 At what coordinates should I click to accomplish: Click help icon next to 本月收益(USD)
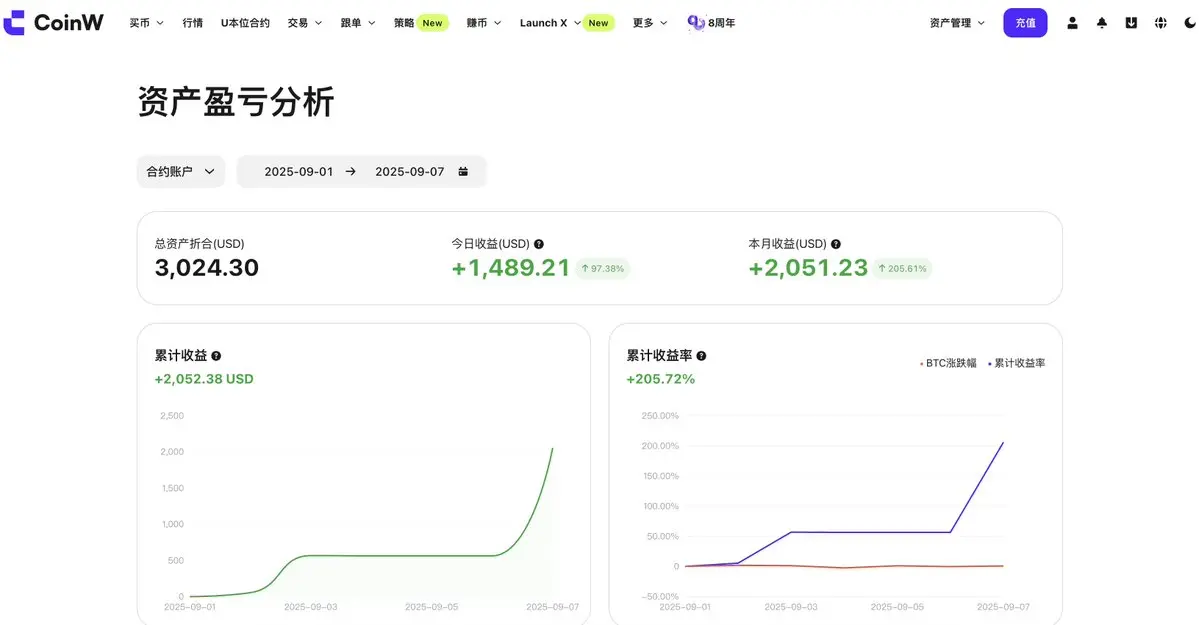(836, 244)
